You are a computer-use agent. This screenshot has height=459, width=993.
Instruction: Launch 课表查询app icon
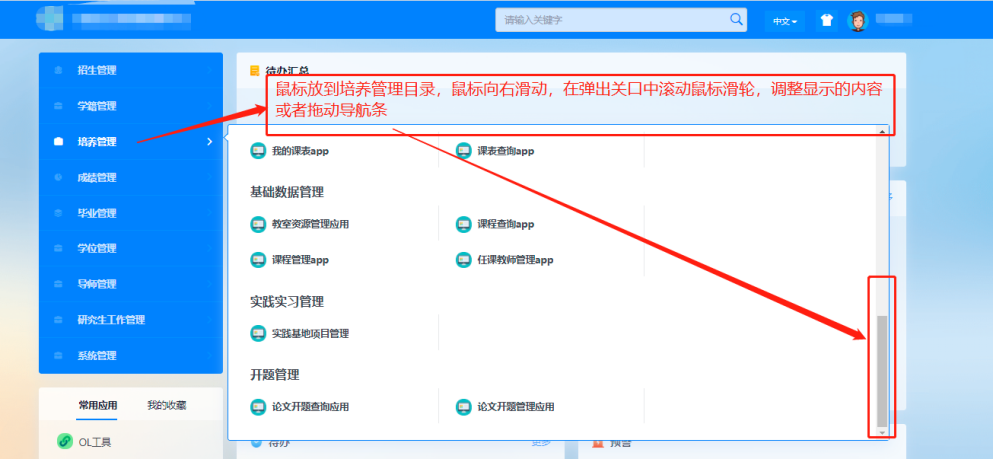[463, 150]
